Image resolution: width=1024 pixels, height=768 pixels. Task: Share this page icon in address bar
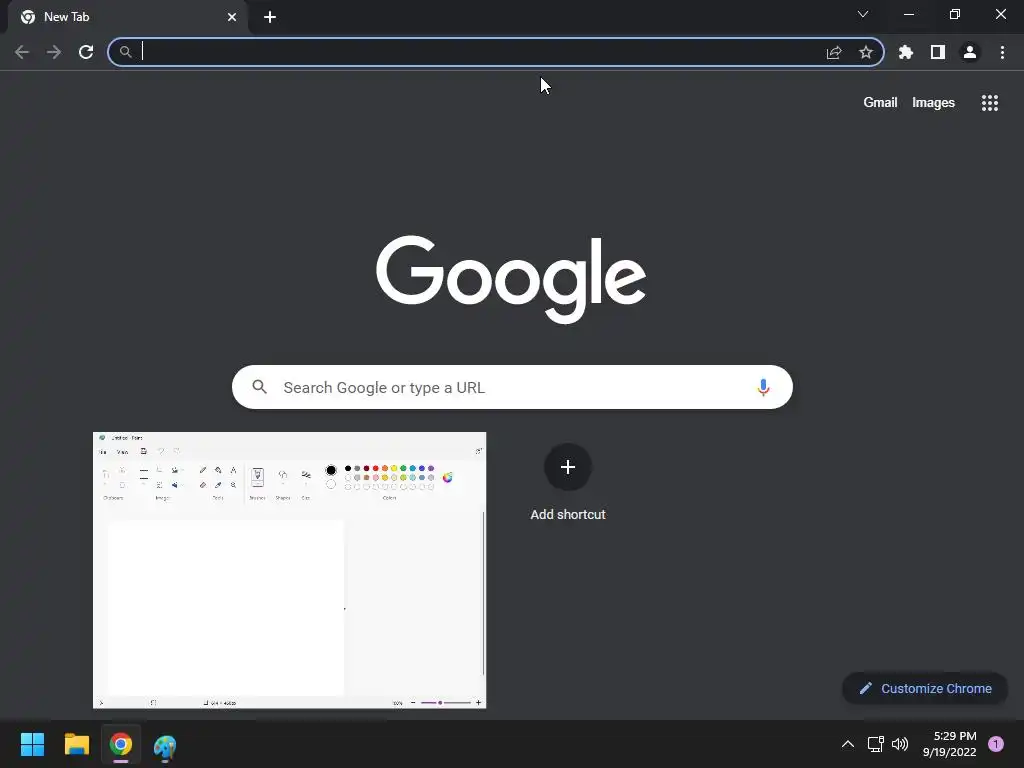click(834, 52)
